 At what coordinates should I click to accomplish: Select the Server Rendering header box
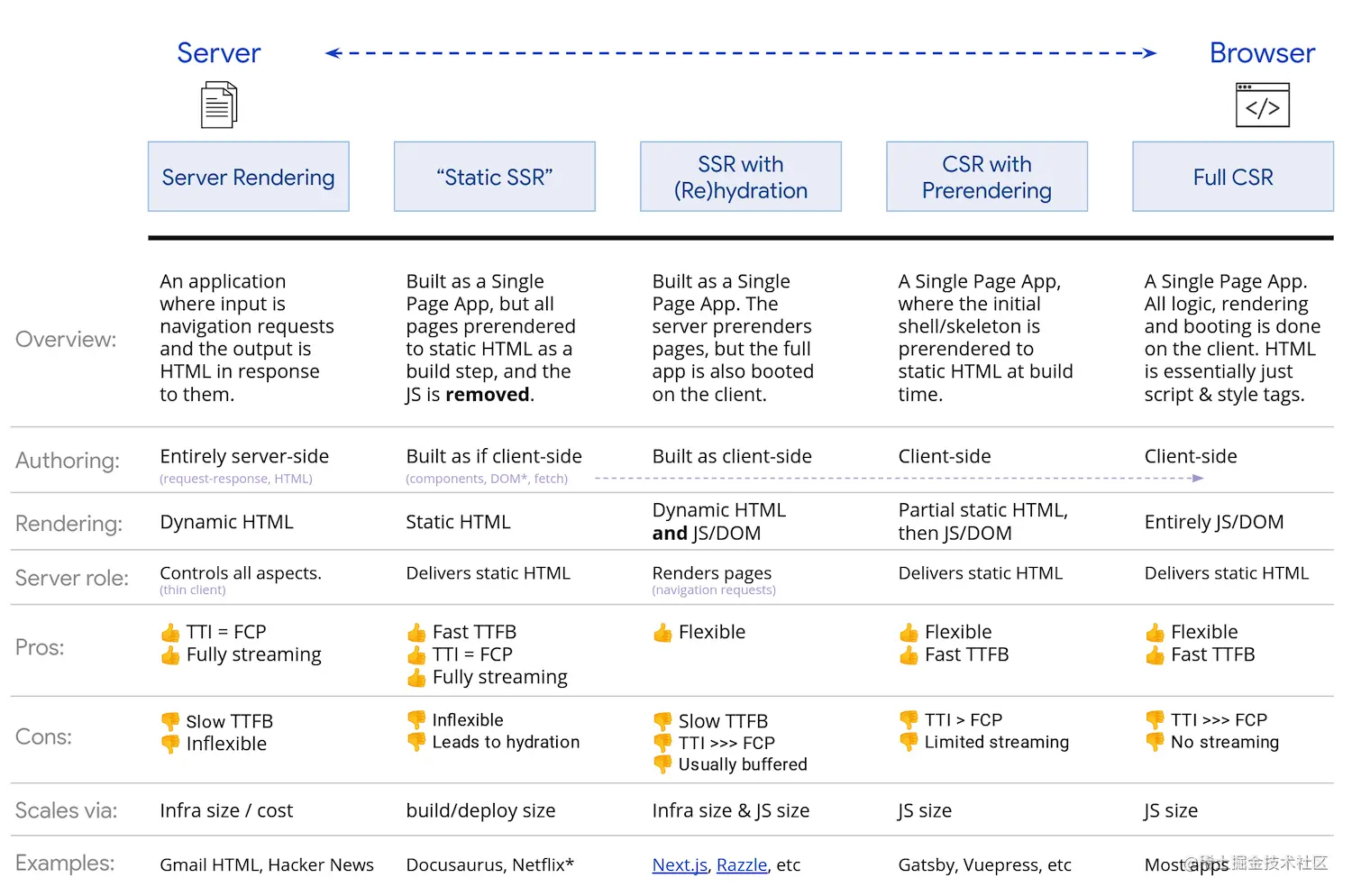pyautogui.click(x=248, y=177)
